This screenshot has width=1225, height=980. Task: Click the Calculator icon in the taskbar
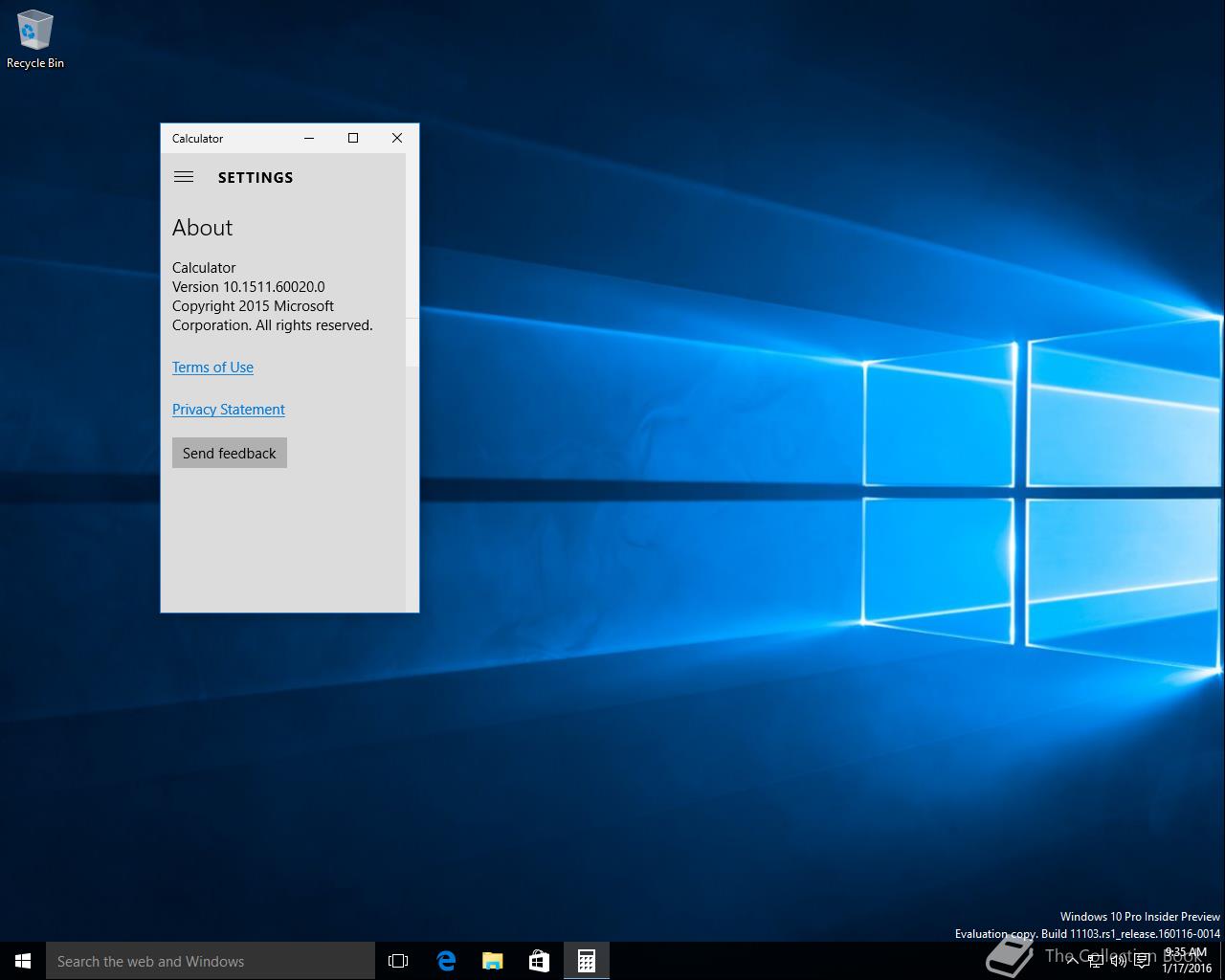[587, 961]
